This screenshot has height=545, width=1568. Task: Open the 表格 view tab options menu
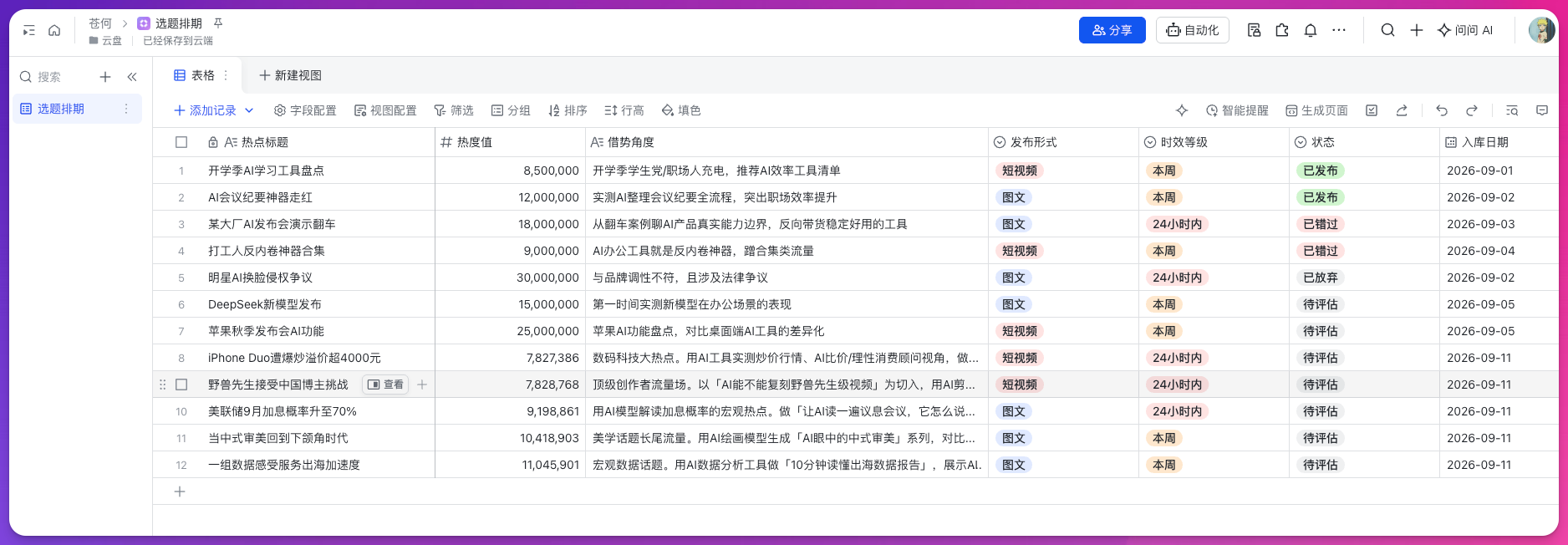coord(226,75)
